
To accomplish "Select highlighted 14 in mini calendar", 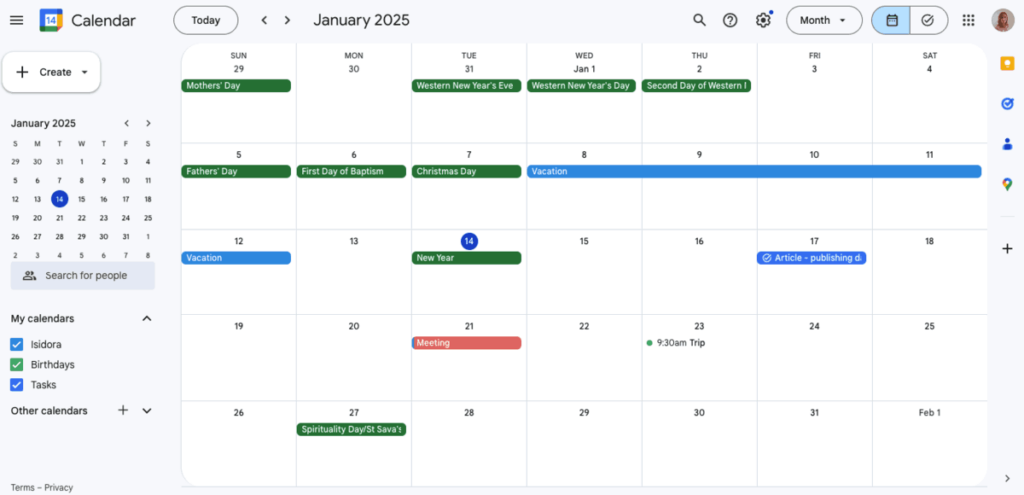I will [x=59, y=199].
